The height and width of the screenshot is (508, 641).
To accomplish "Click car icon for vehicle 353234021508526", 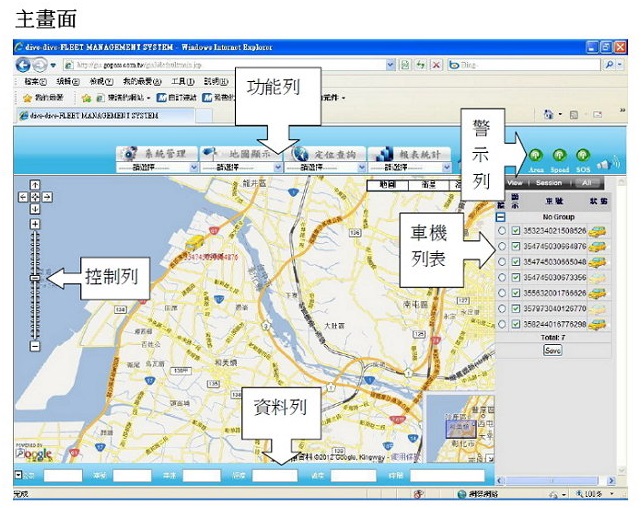I will pos(597,231).
